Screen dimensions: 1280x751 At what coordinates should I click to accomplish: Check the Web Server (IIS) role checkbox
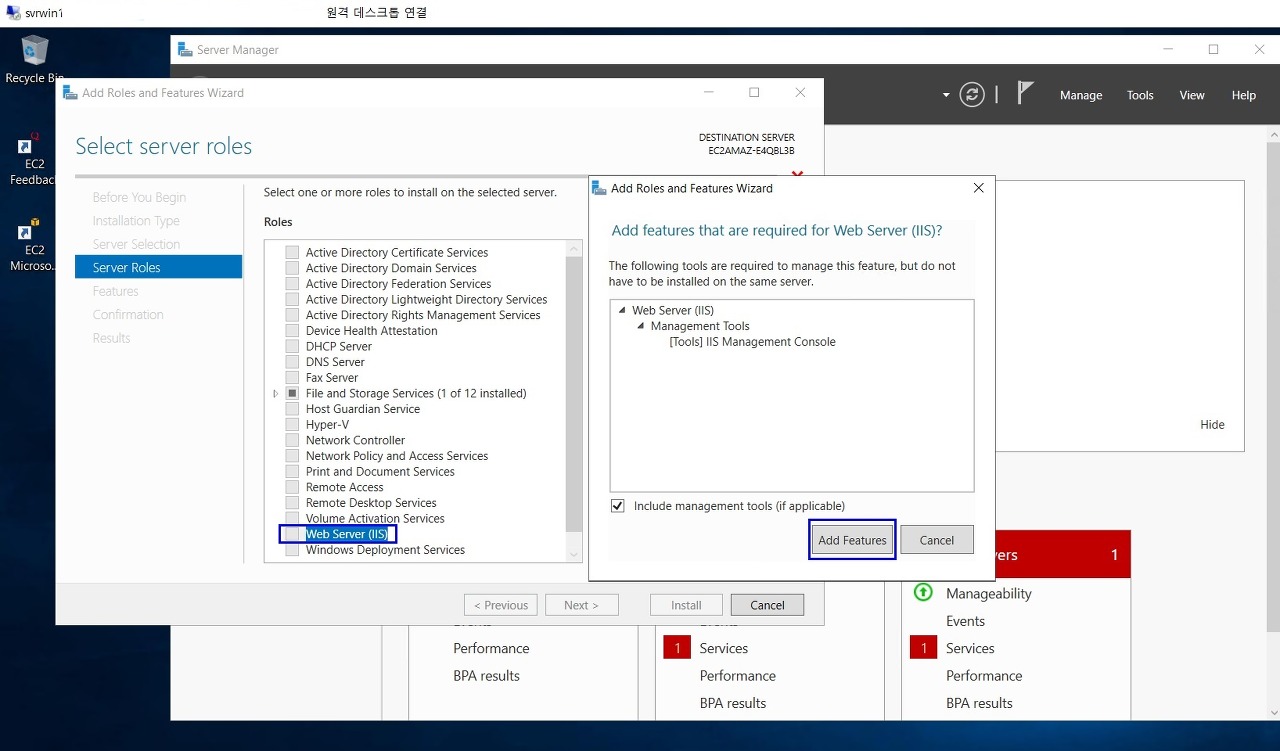(292, 534)
